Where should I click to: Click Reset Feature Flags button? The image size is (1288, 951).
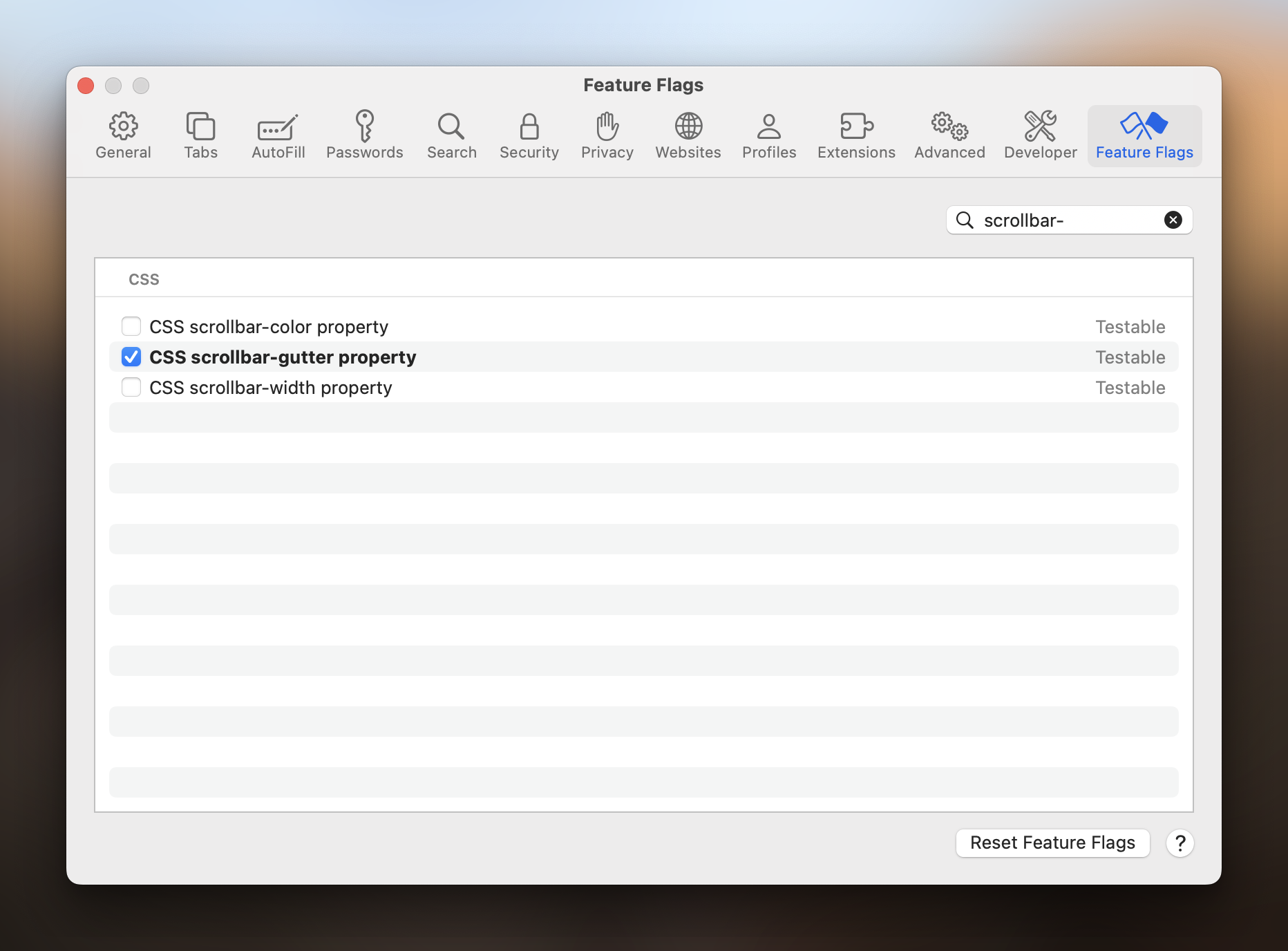1052,842
